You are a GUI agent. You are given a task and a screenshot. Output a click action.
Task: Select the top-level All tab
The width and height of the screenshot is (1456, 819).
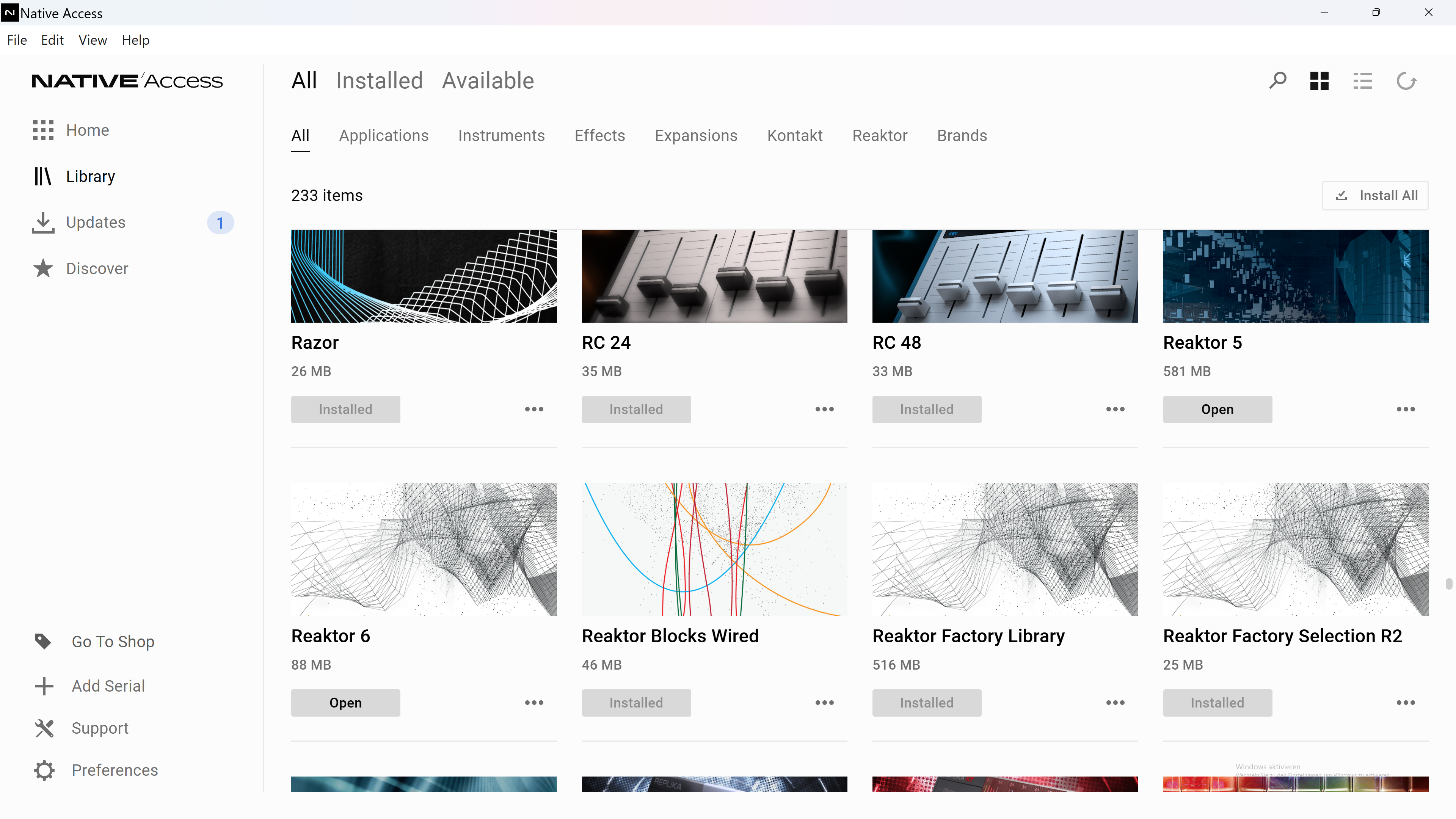(304, 81)
